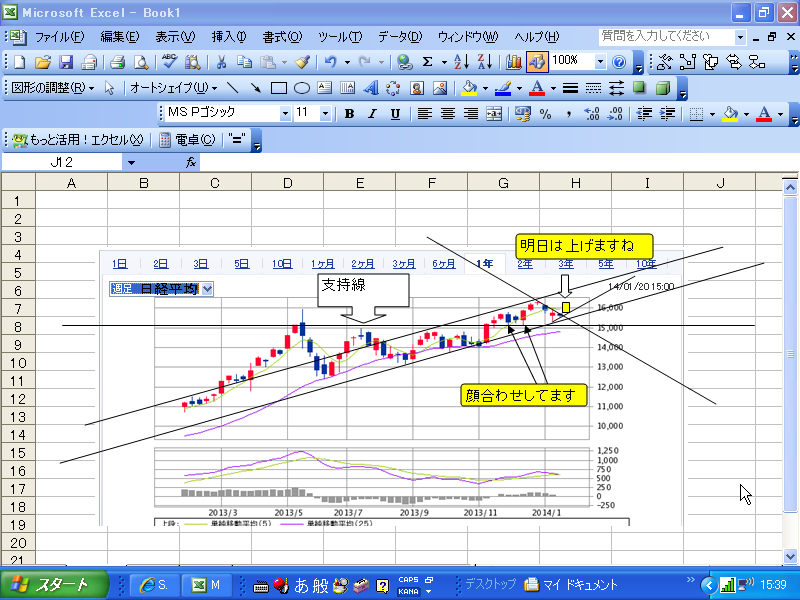This screenshot has width=800, height=600.
Task: Click the スタート button
Action: click(48, 585)
